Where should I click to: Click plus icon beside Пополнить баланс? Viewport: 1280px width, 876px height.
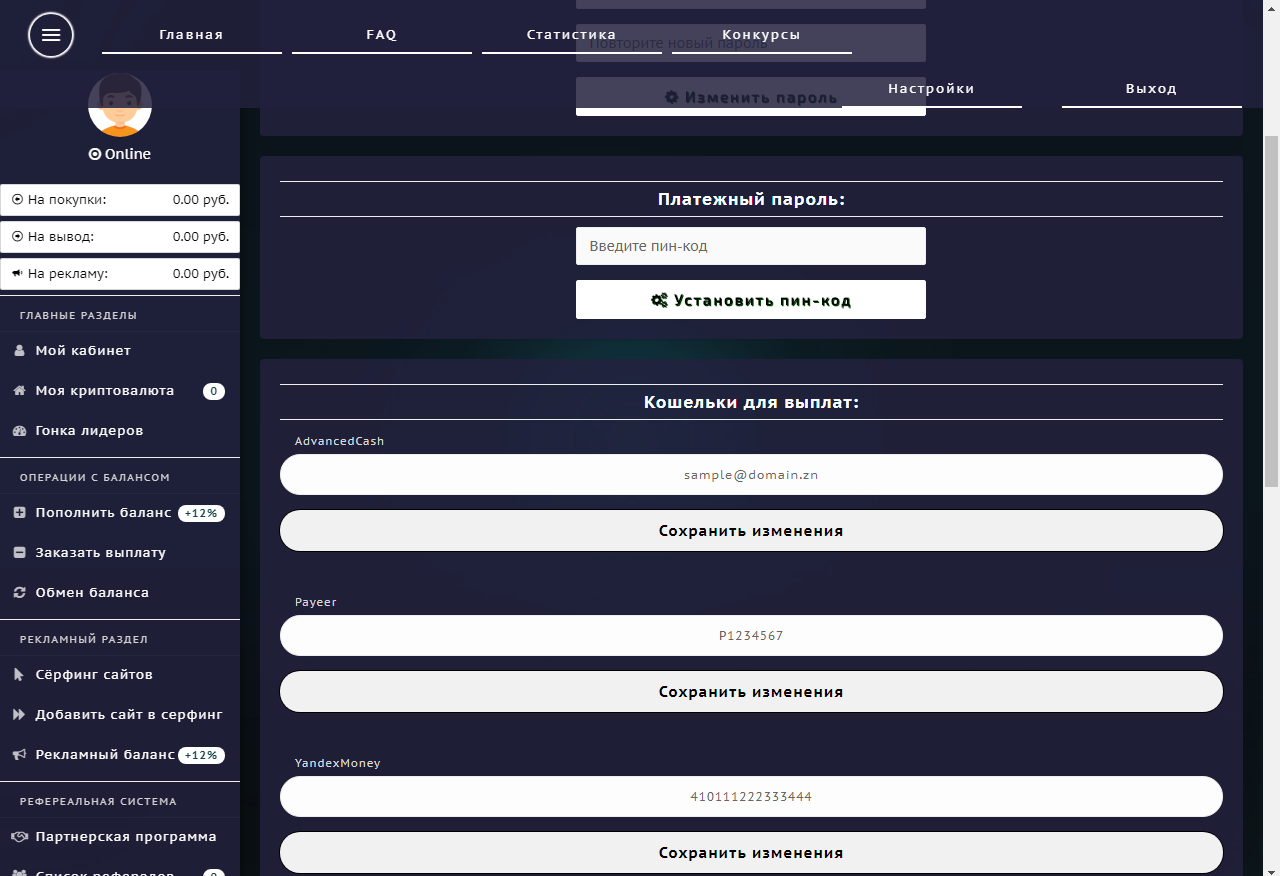(19, 513)
